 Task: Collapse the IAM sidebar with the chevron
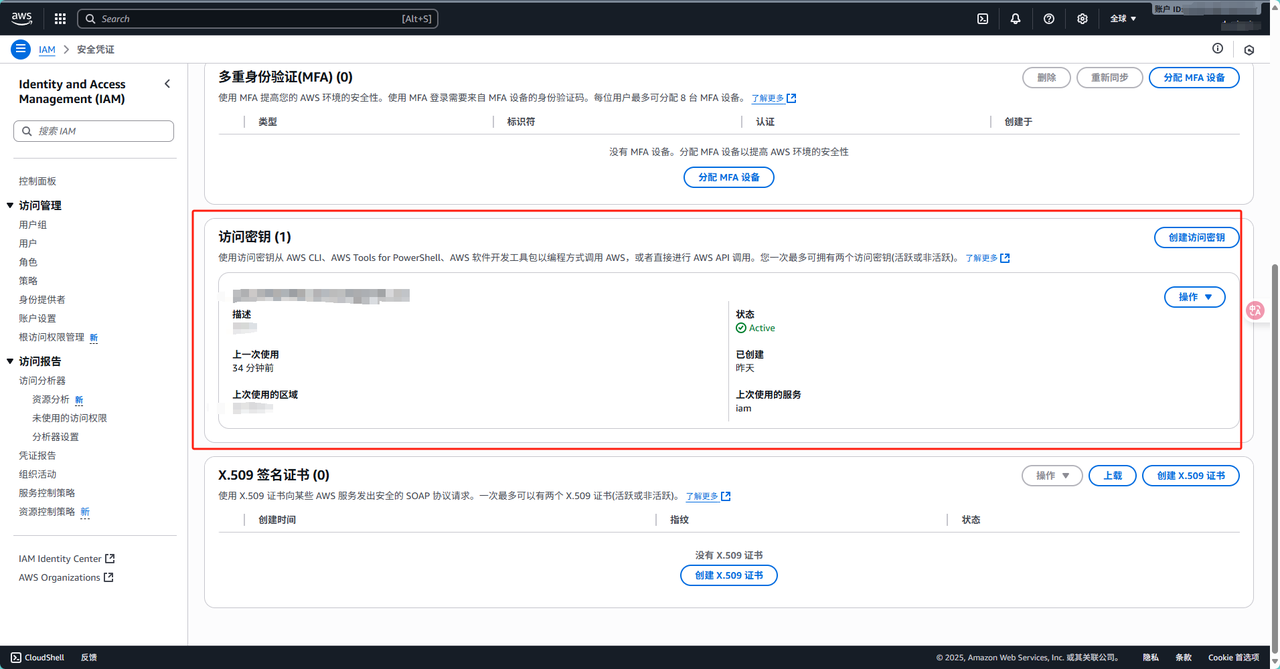pos(167,84)
